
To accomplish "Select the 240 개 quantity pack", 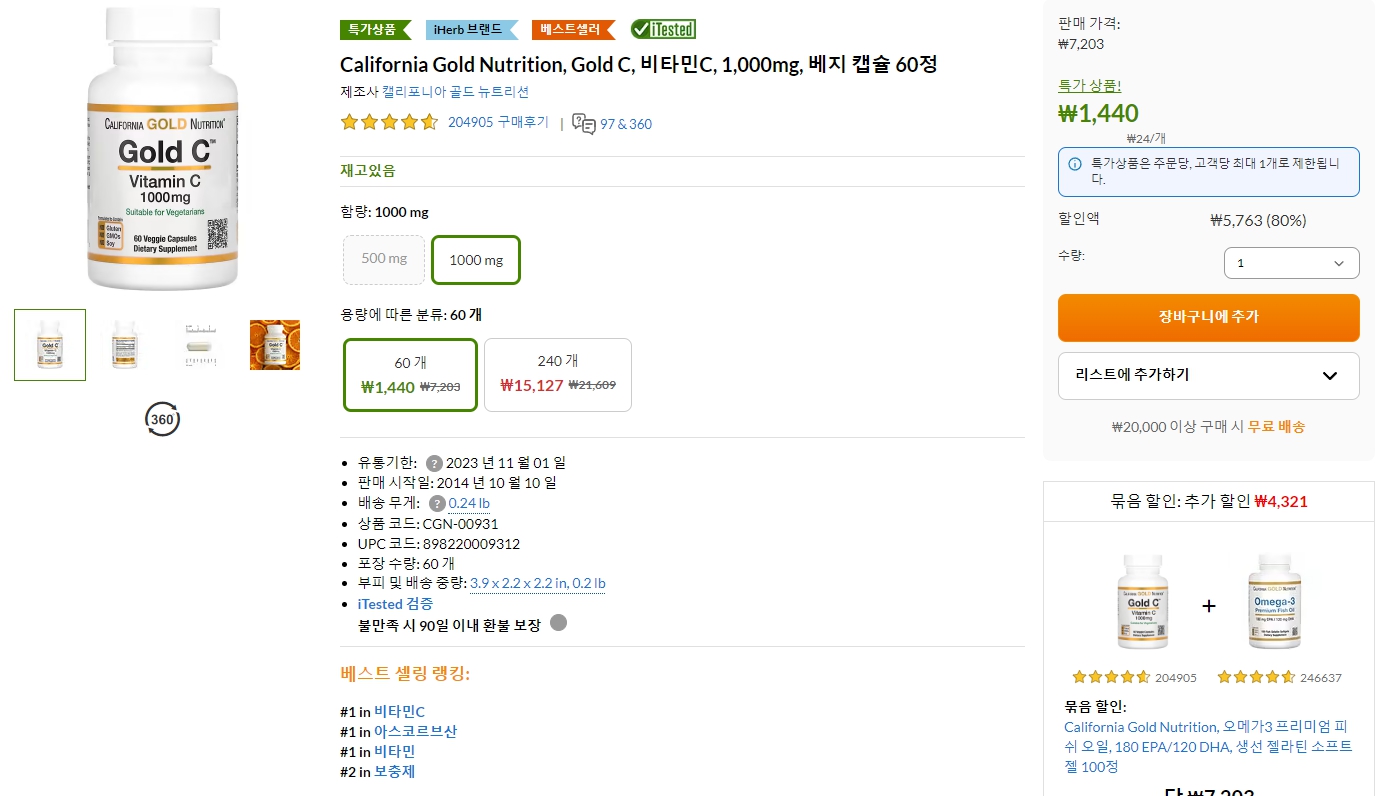I will 557,374.
